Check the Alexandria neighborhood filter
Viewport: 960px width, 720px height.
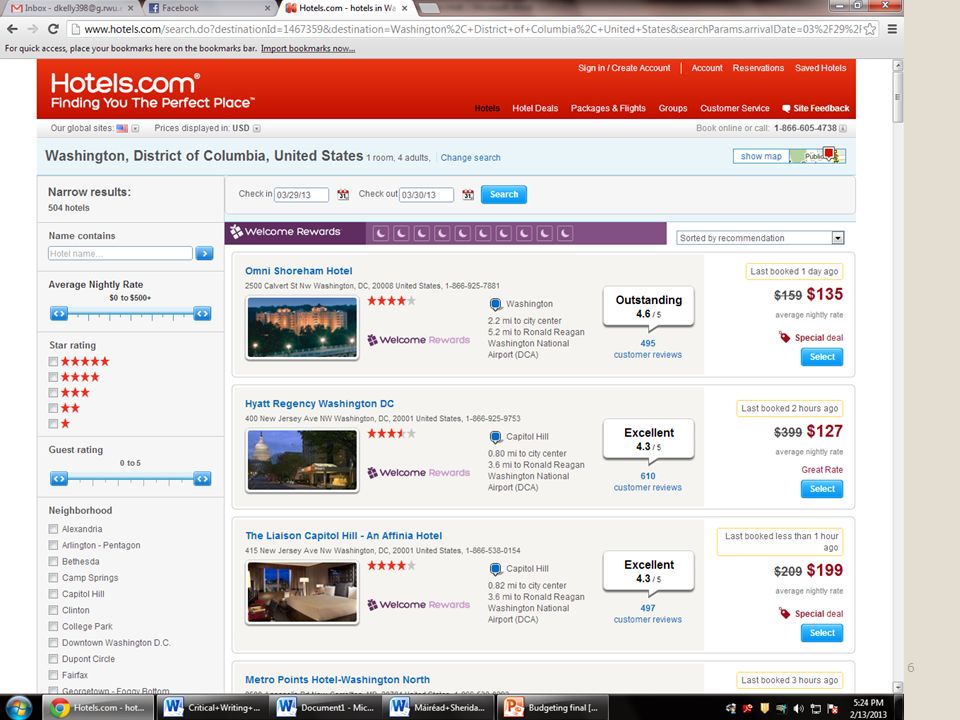point(53,529)
